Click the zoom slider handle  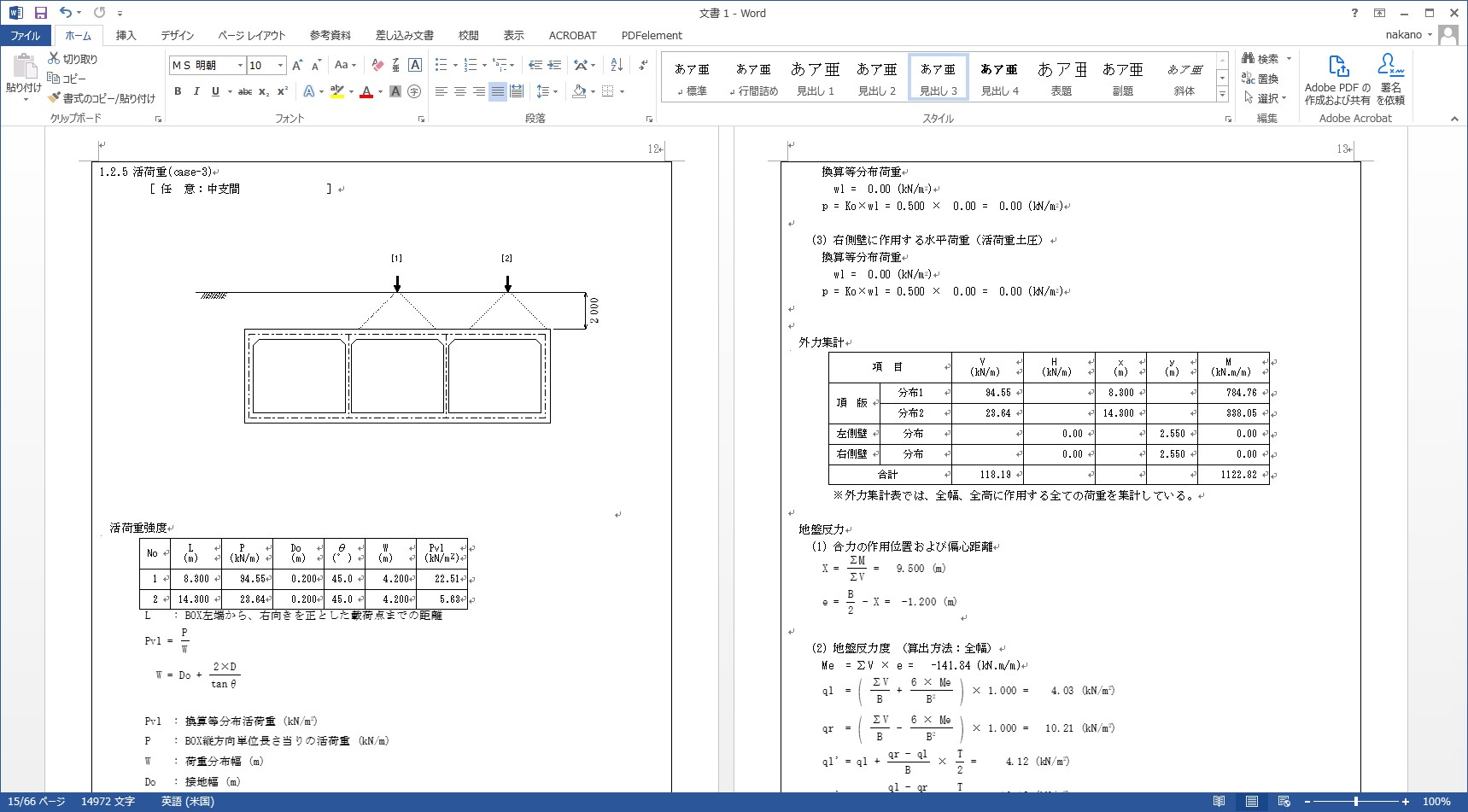(1356, 802)
